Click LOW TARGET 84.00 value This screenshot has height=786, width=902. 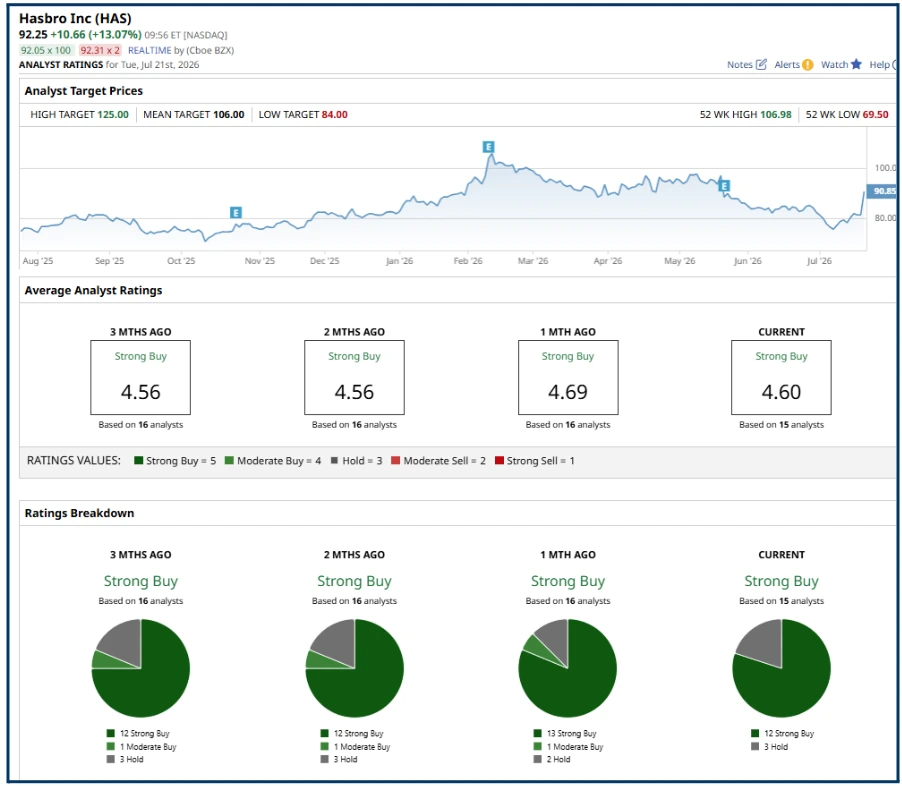click(334, 115)
